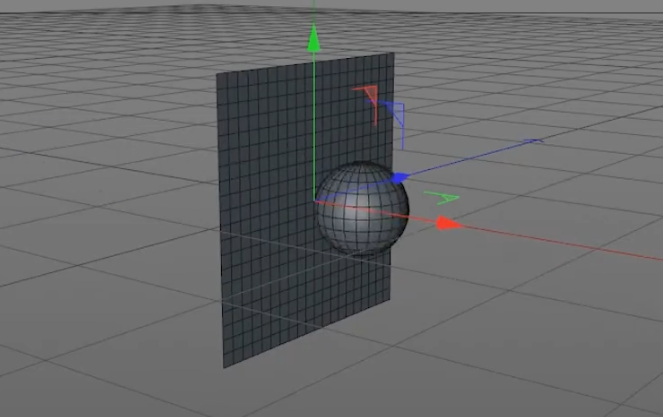The width and height of the screenshot is (663, 417).
Task: Click the green Y-axis line shaft
Action: pos(314,120)
